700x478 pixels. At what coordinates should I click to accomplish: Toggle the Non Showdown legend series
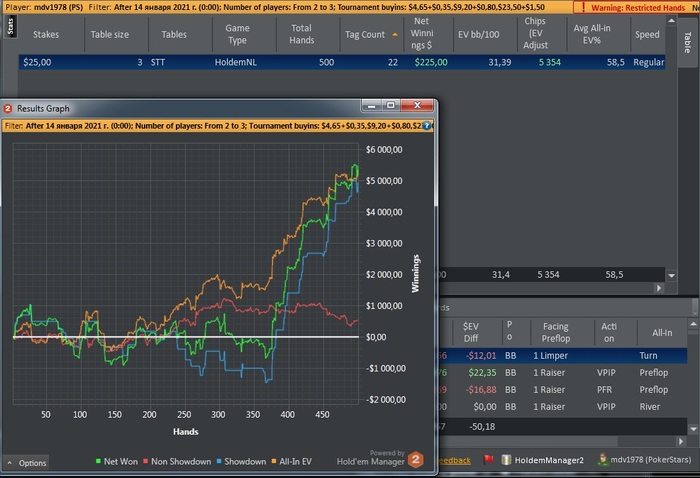coord(177,461)
